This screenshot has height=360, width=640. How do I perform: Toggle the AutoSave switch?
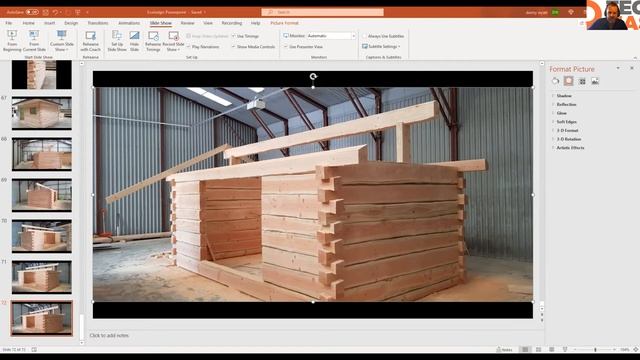32,12
